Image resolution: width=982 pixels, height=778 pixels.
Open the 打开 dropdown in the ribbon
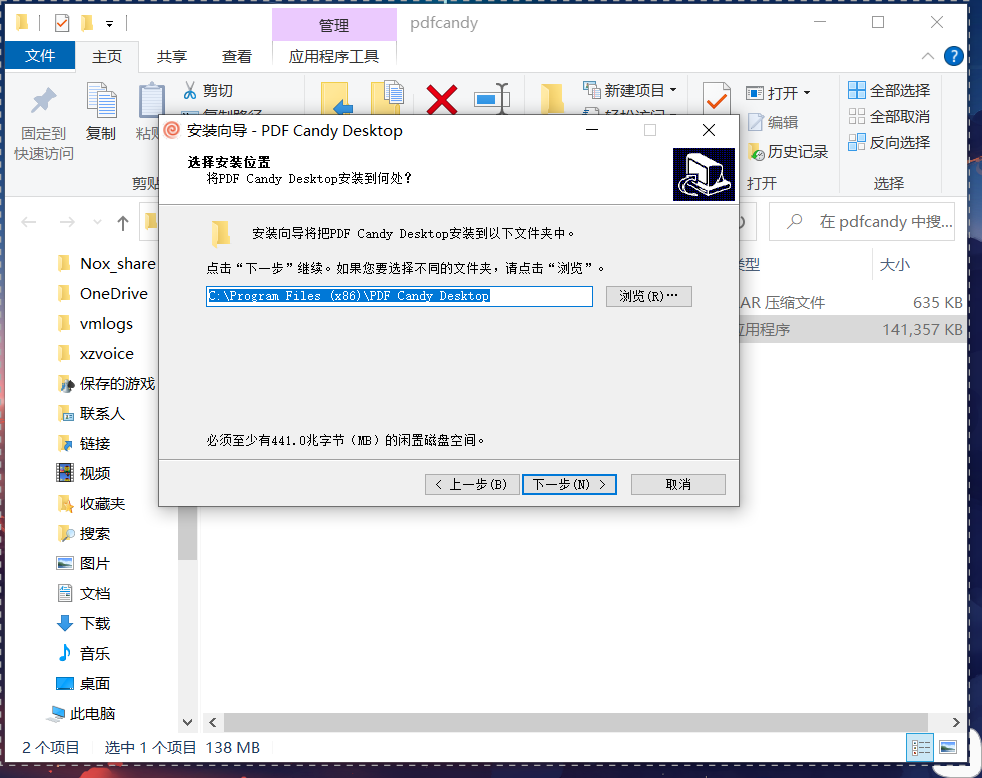778,93
